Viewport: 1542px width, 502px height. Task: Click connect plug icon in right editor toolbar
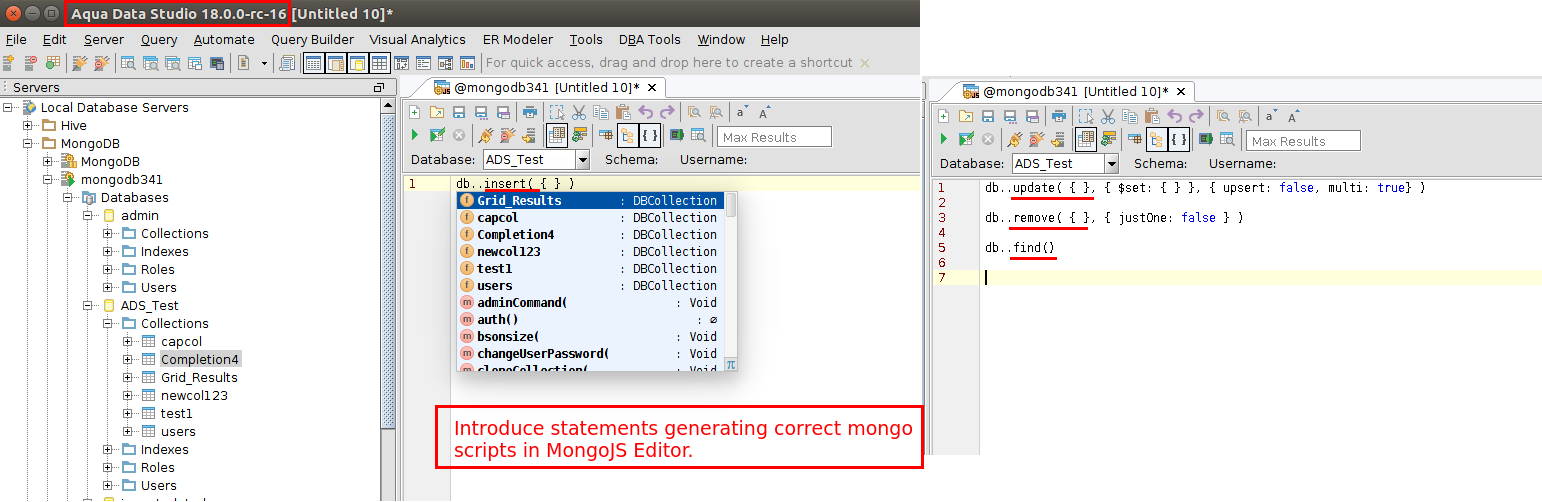coord(1014,139)
